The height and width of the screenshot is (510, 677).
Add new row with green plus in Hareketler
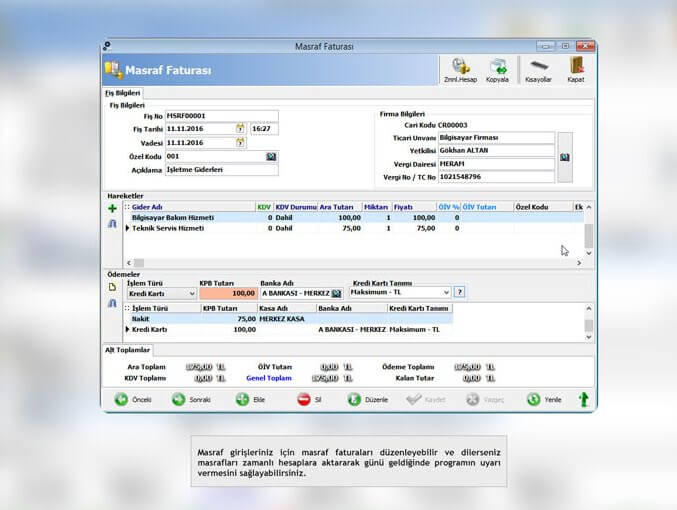point(112,209)
